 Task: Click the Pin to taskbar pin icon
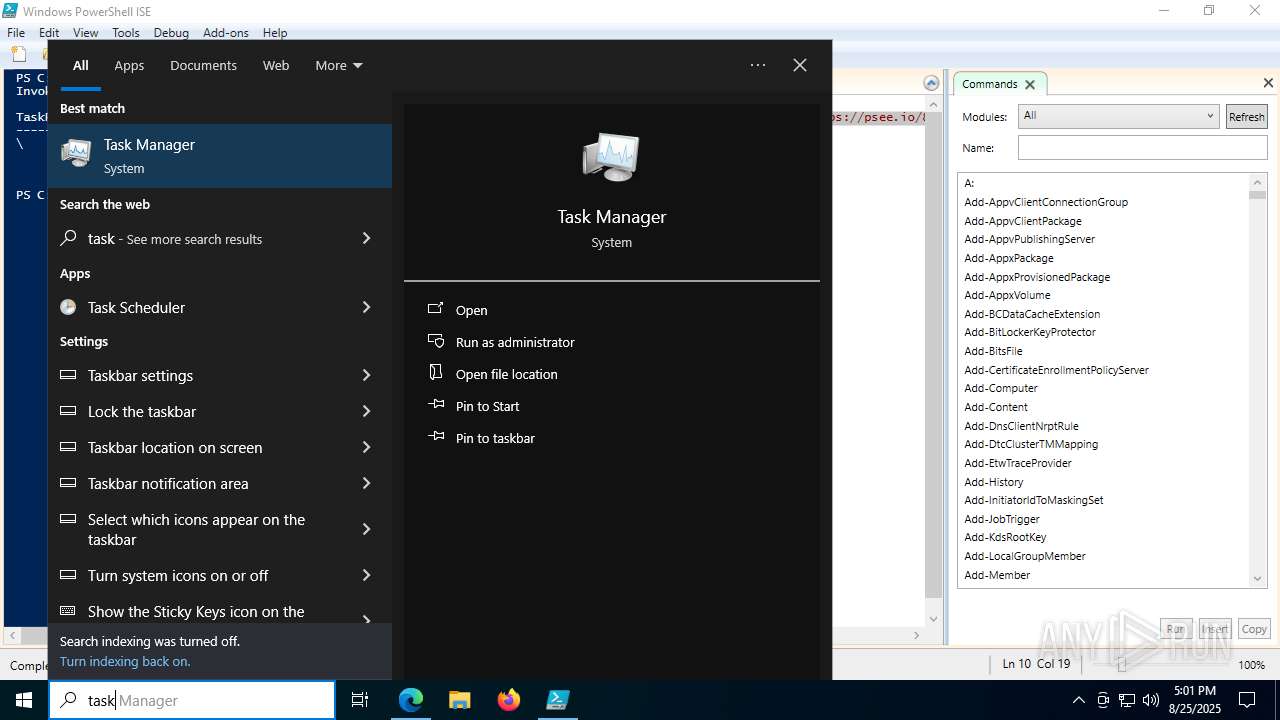[435, 437]
